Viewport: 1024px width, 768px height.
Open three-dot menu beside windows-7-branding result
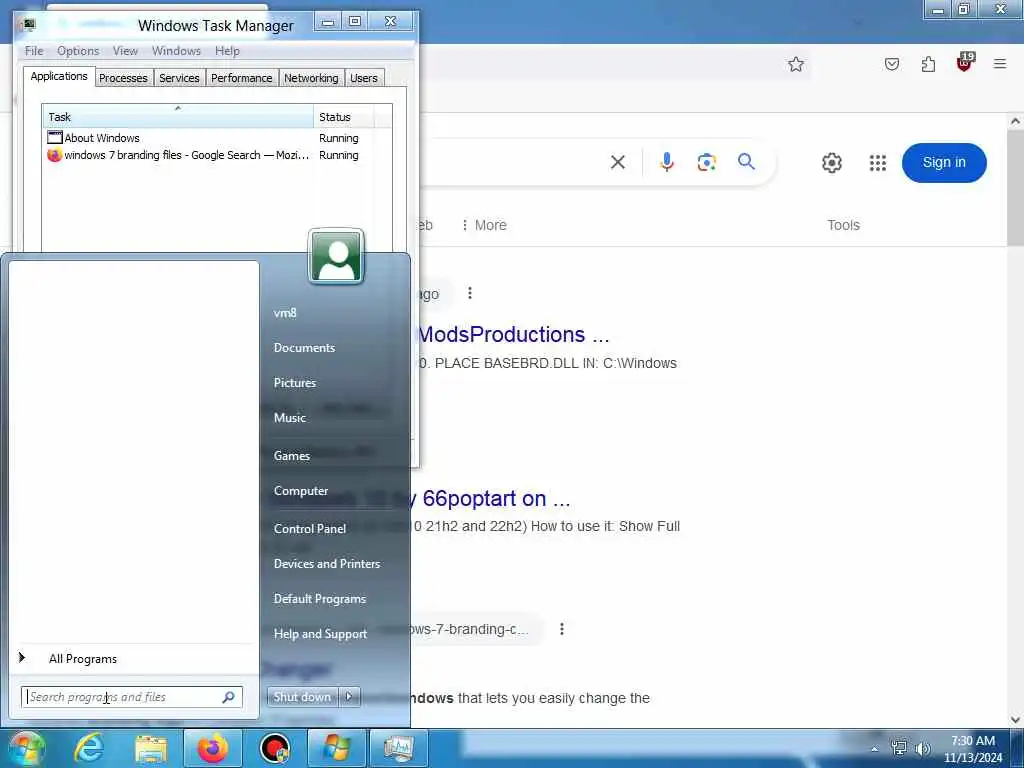tap(562, 629)
